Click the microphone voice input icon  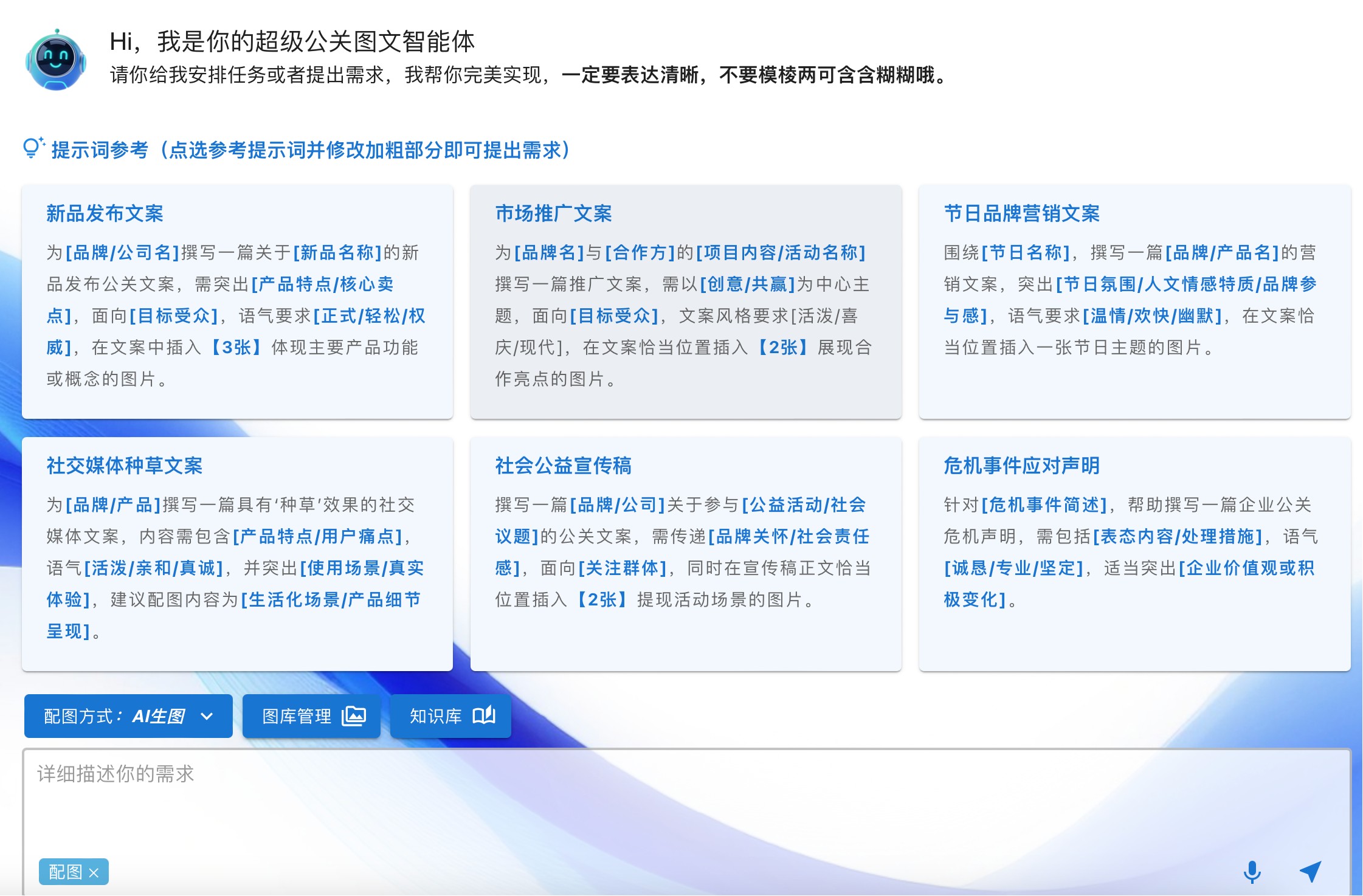pos(1252,872)
